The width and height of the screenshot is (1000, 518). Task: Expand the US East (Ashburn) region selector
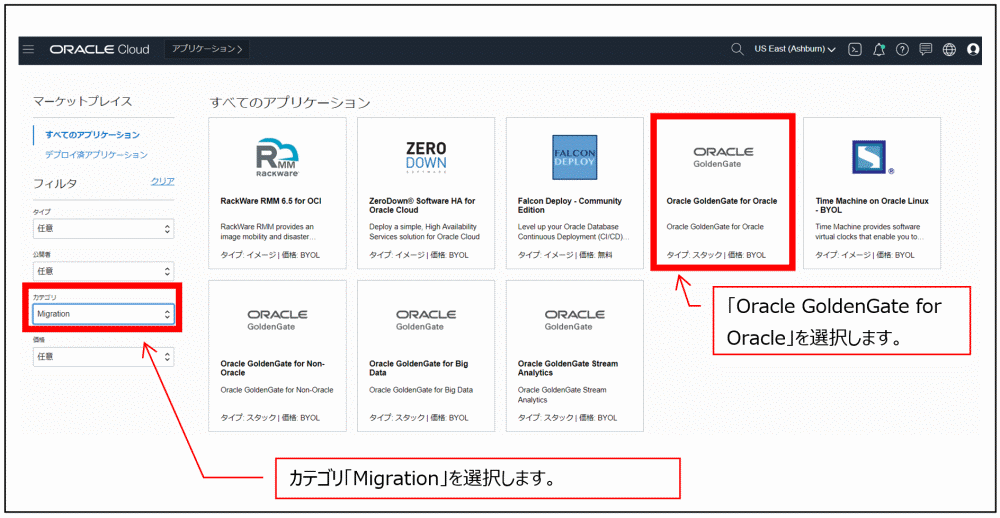pos(795,50)
